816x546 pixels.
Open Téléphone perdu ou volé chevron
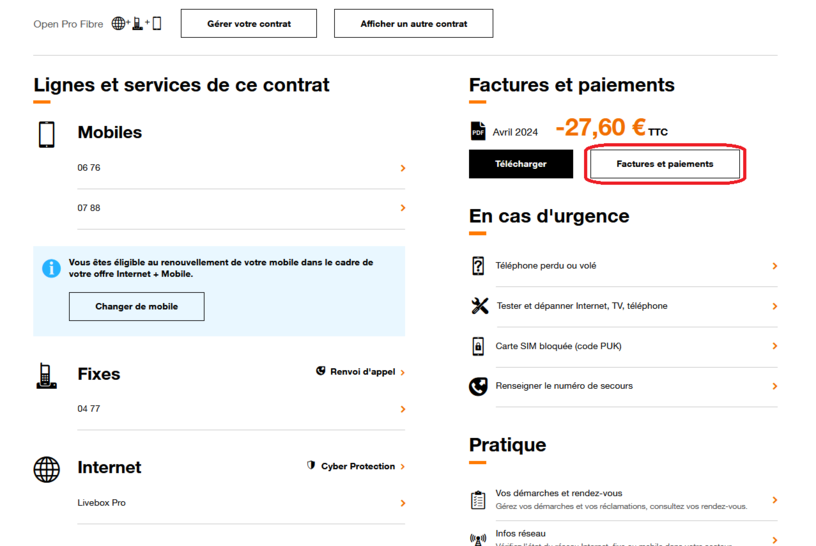click(774, 266)
